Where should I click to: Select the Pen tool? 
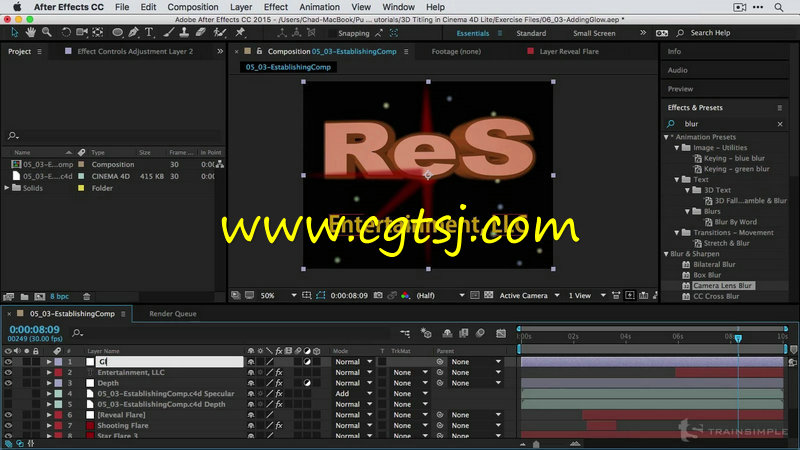coord(134,33)
